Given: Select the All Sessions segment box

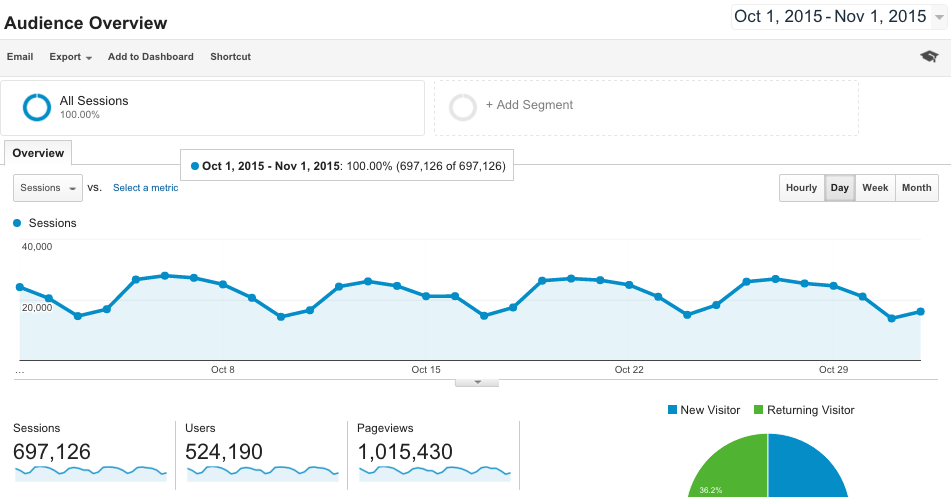Looking at the screenshot, I should pos(212,108).
